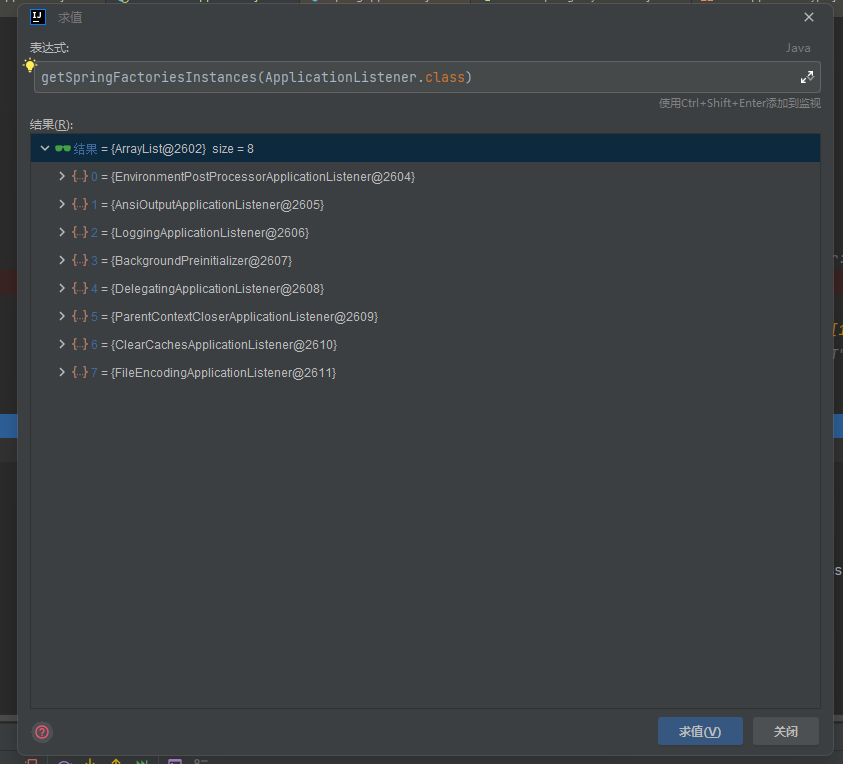Select the BackgroundPreinitializer@2607 row text
Screen dimensions: 843x764
point(202,261)
